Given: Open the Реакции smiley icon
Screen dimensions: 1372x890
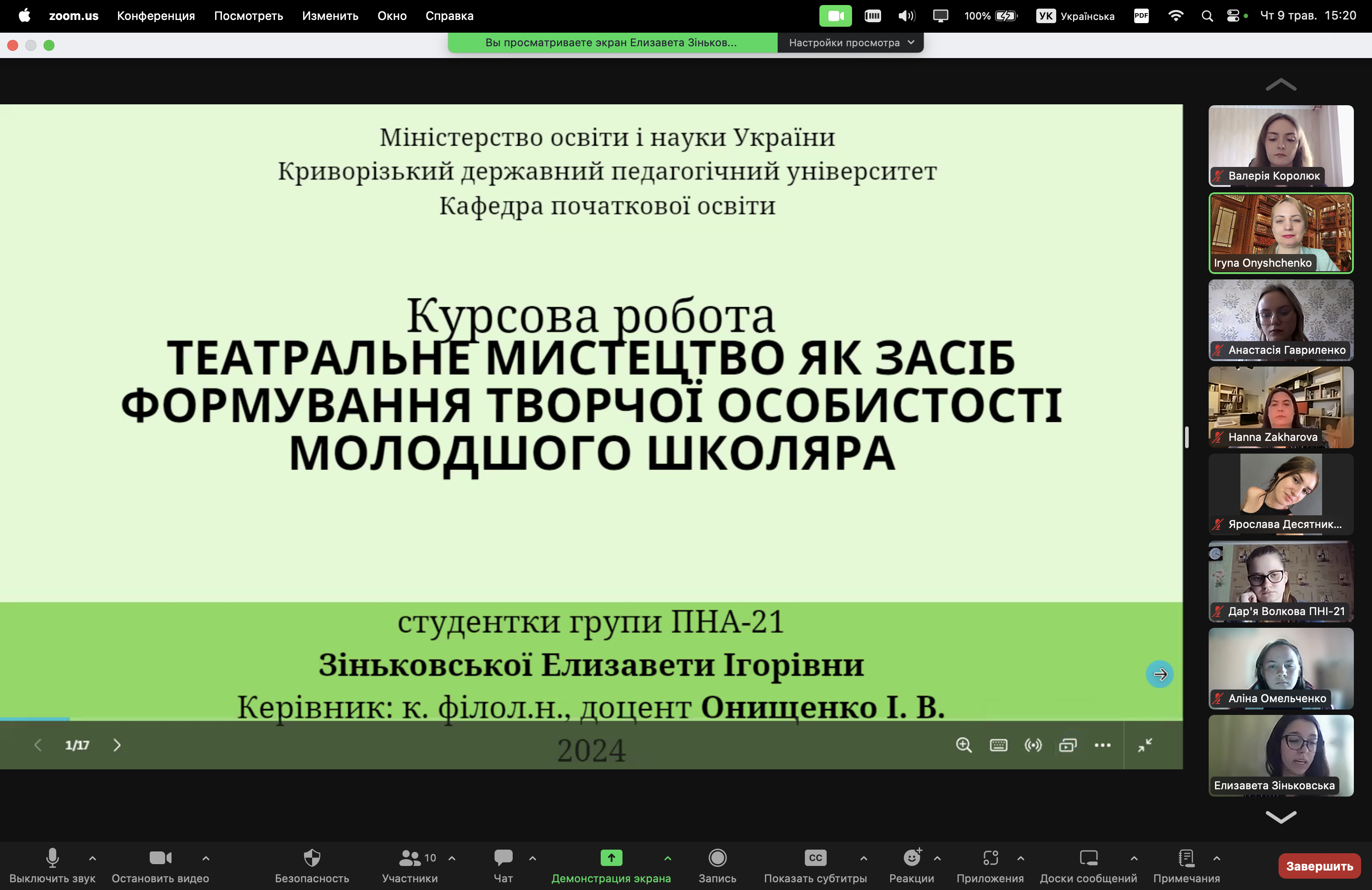Looking at the screenshot, I should point(912,858).
